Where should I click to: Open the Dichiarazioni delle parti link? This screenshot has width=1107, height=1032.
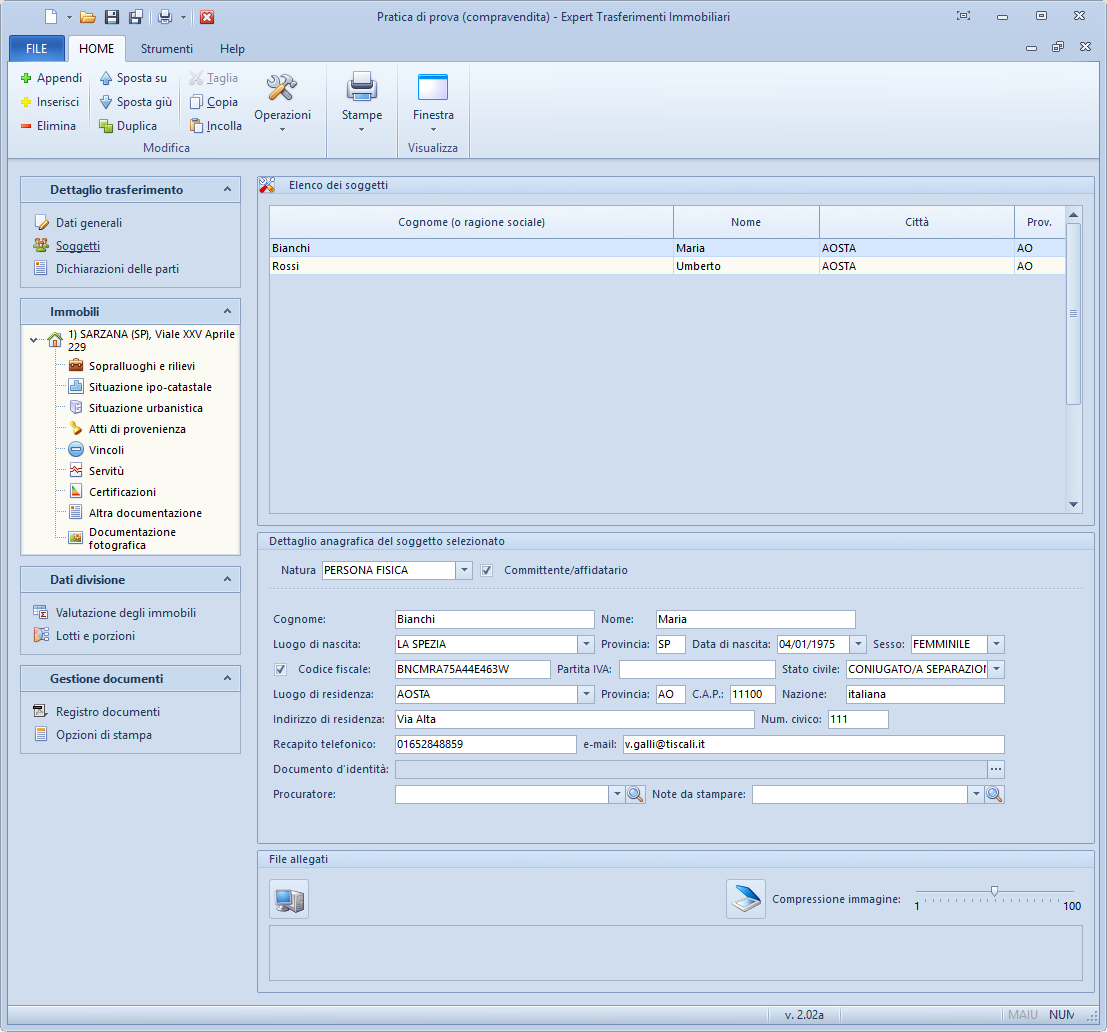117,268
